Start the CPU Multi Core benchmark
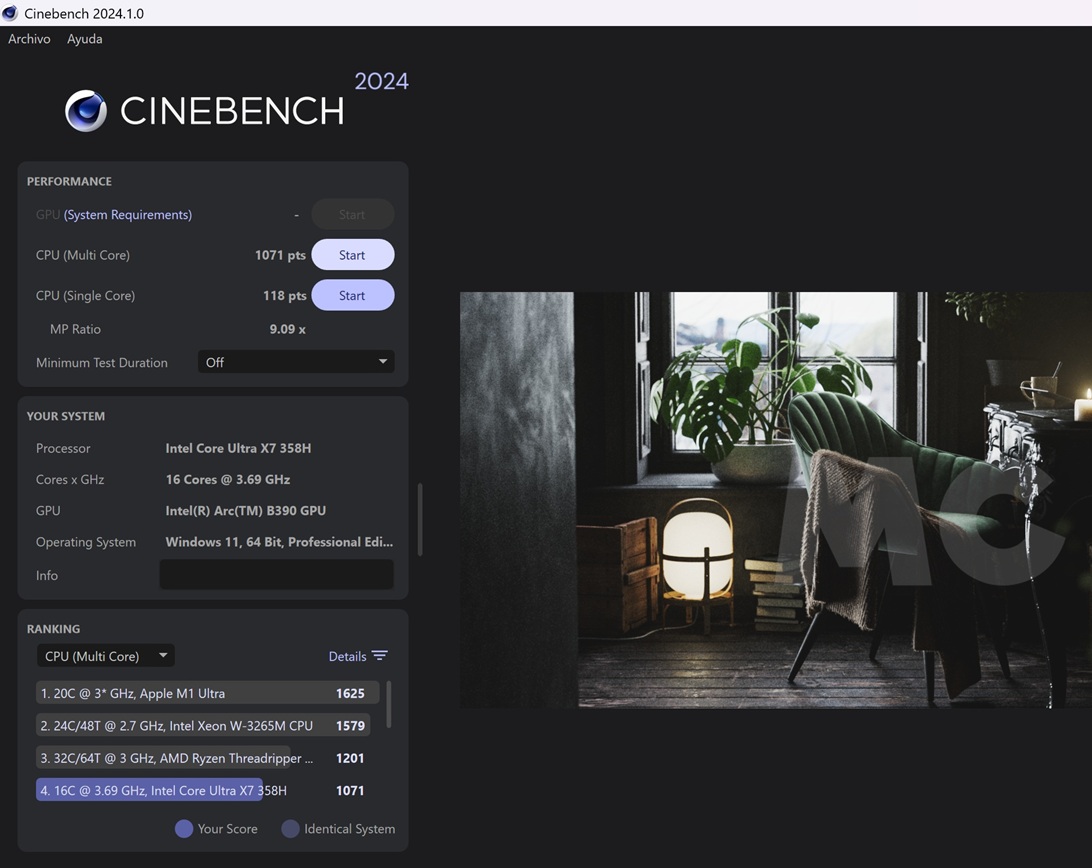1092x868 pixels. coord(352,255)
